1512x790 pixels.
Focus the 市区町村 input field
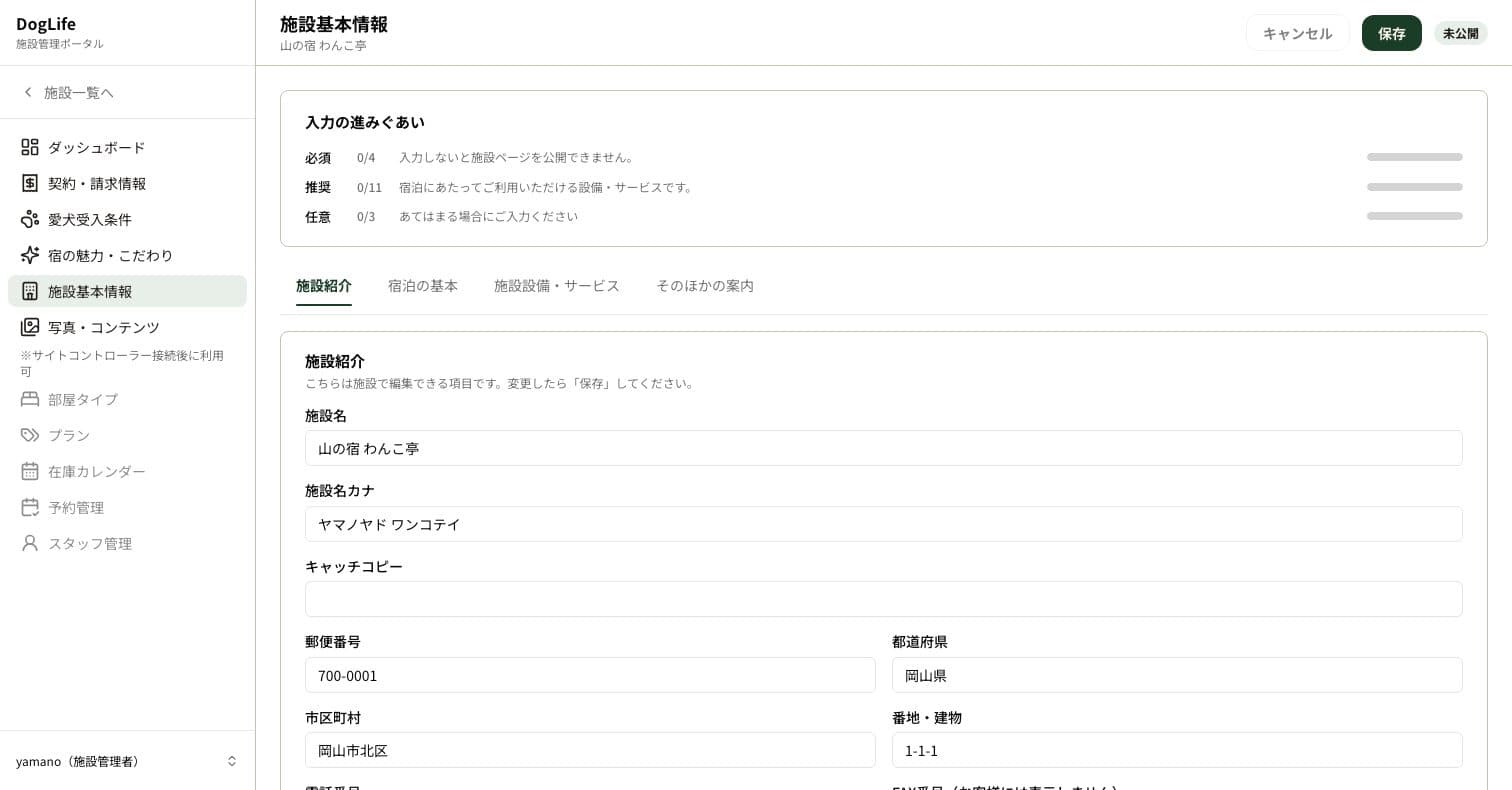pos(590,750)
